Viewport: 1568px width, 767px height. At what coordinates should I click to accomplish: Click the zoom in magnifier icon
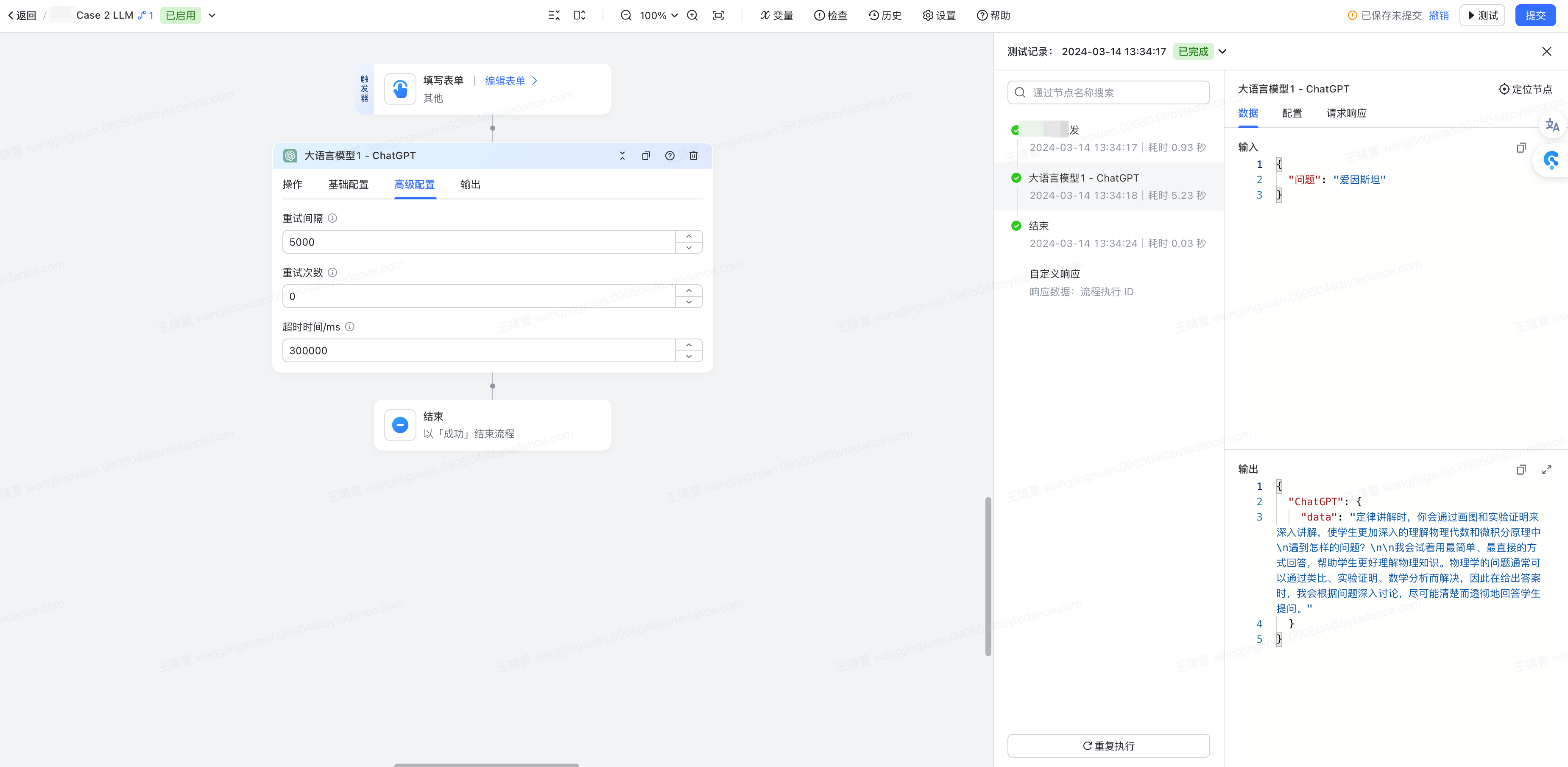(692, 15)
